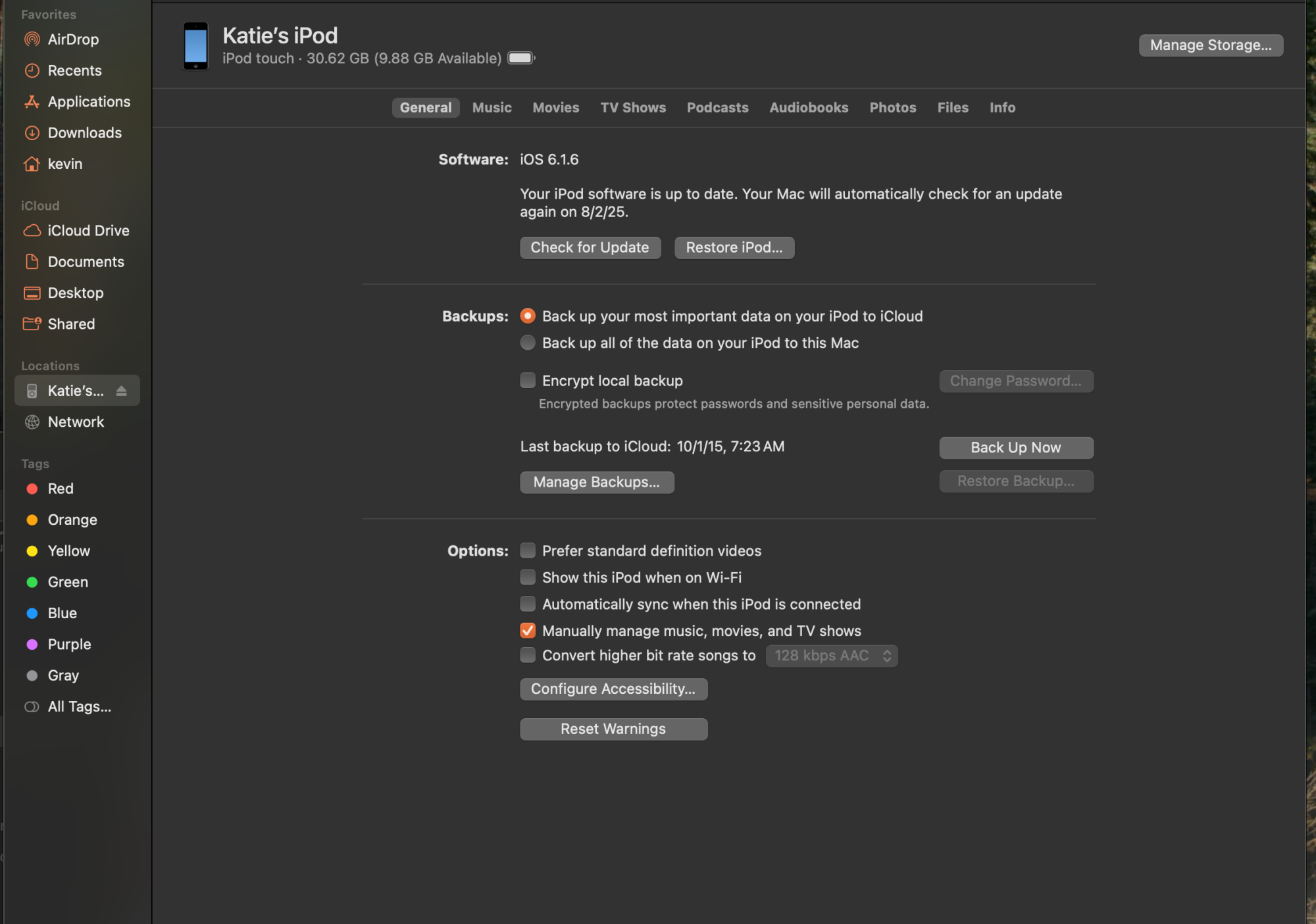The width and height of the screenshot is (1316, 924).
Task: Click the Katie's iPod device icon in sidebar
Action: pos(32,391)
